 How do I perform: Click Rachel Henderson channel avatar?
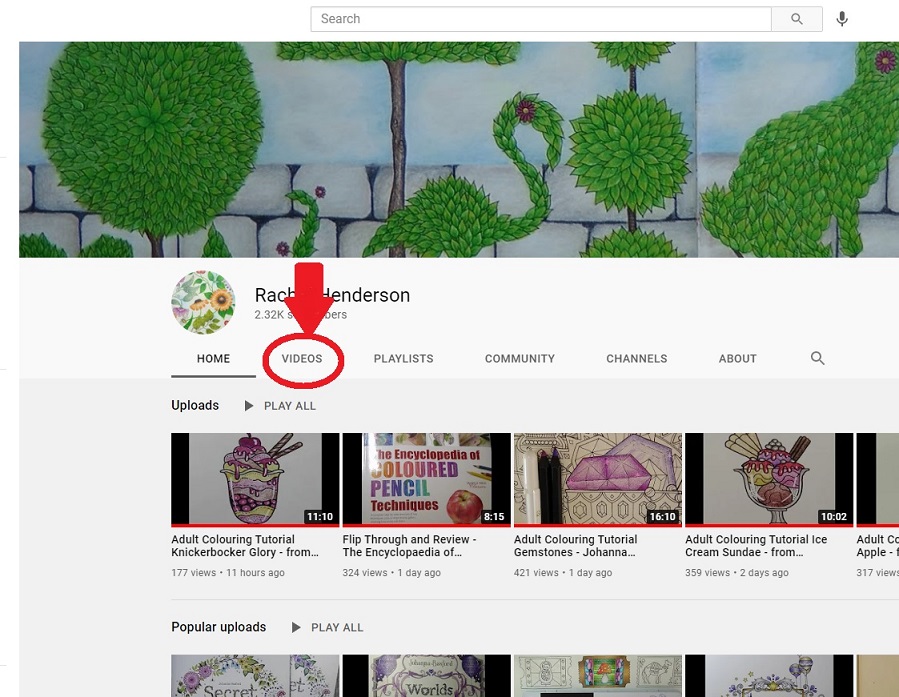coord(203,302)
